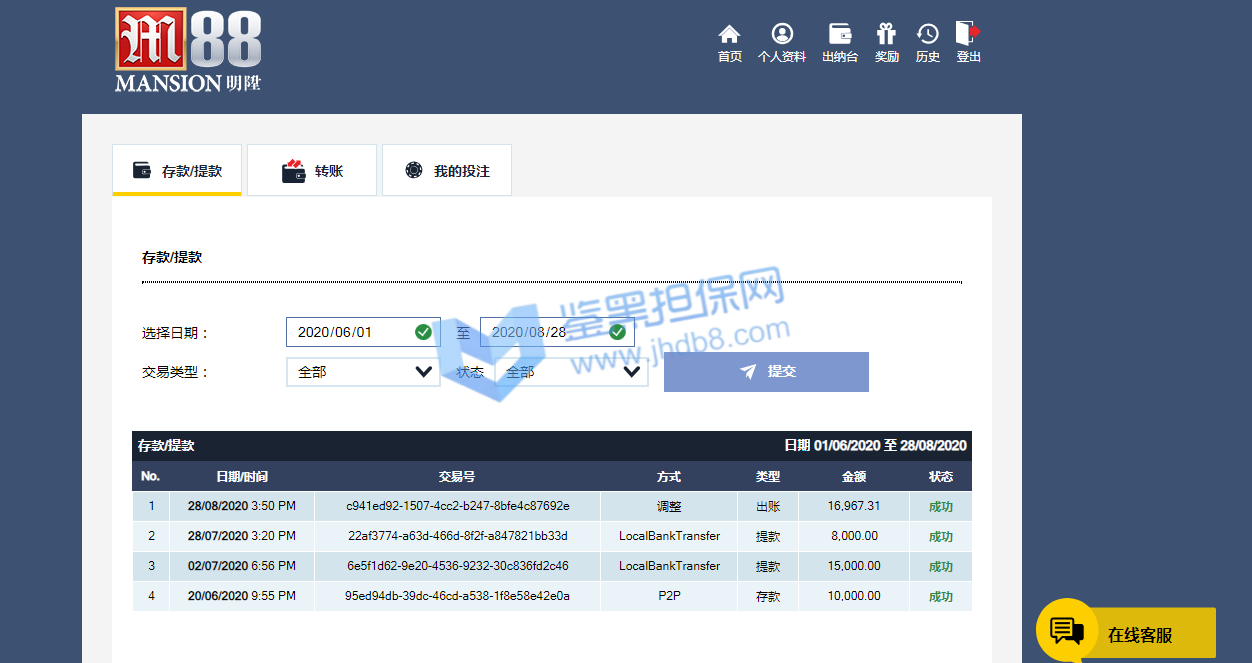Expand the 状态 status dropdown
This screenshot has width=1252, height=663.
571,372
